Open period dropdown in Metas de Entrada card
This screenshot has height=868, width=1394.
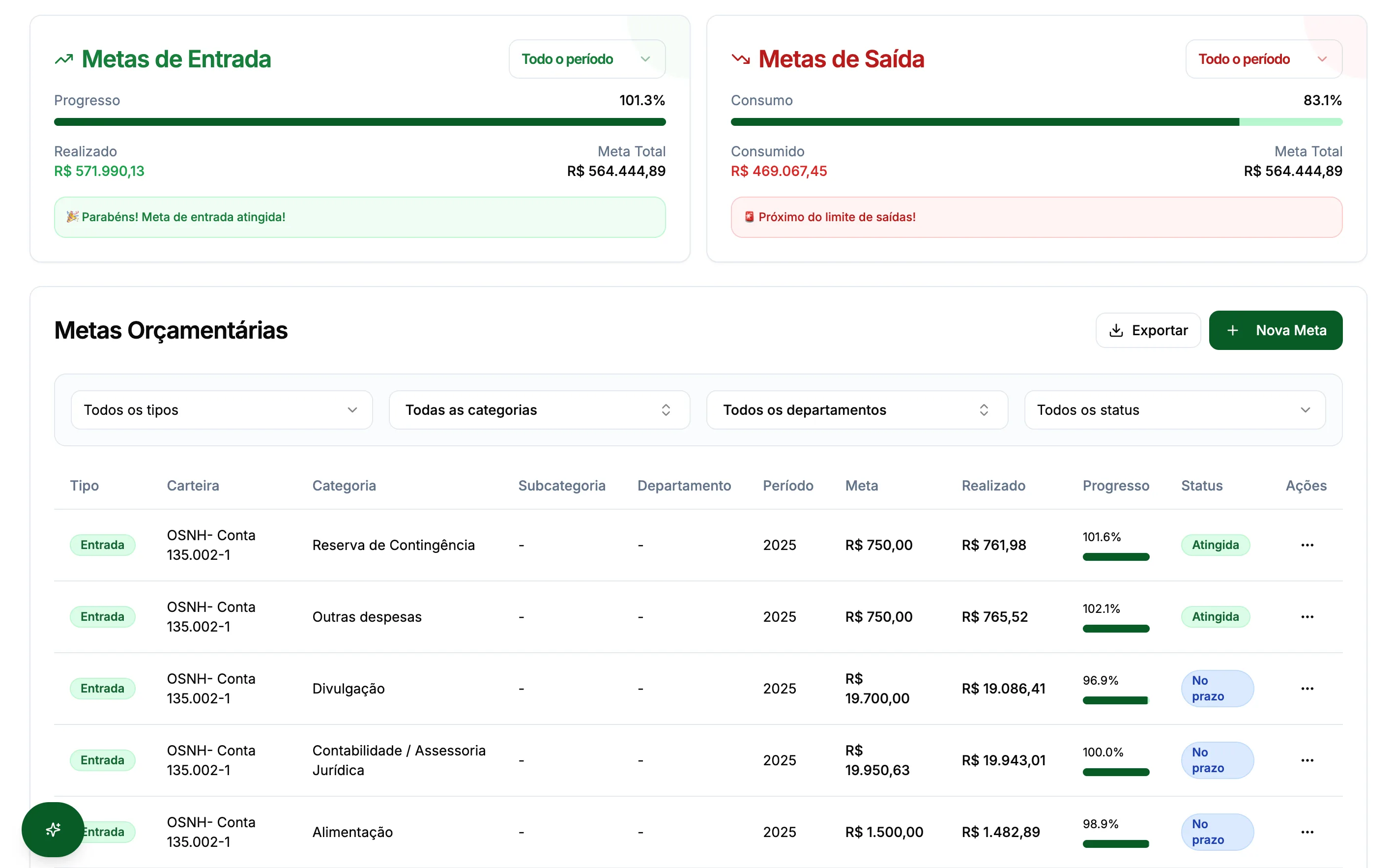pos(587,59)
